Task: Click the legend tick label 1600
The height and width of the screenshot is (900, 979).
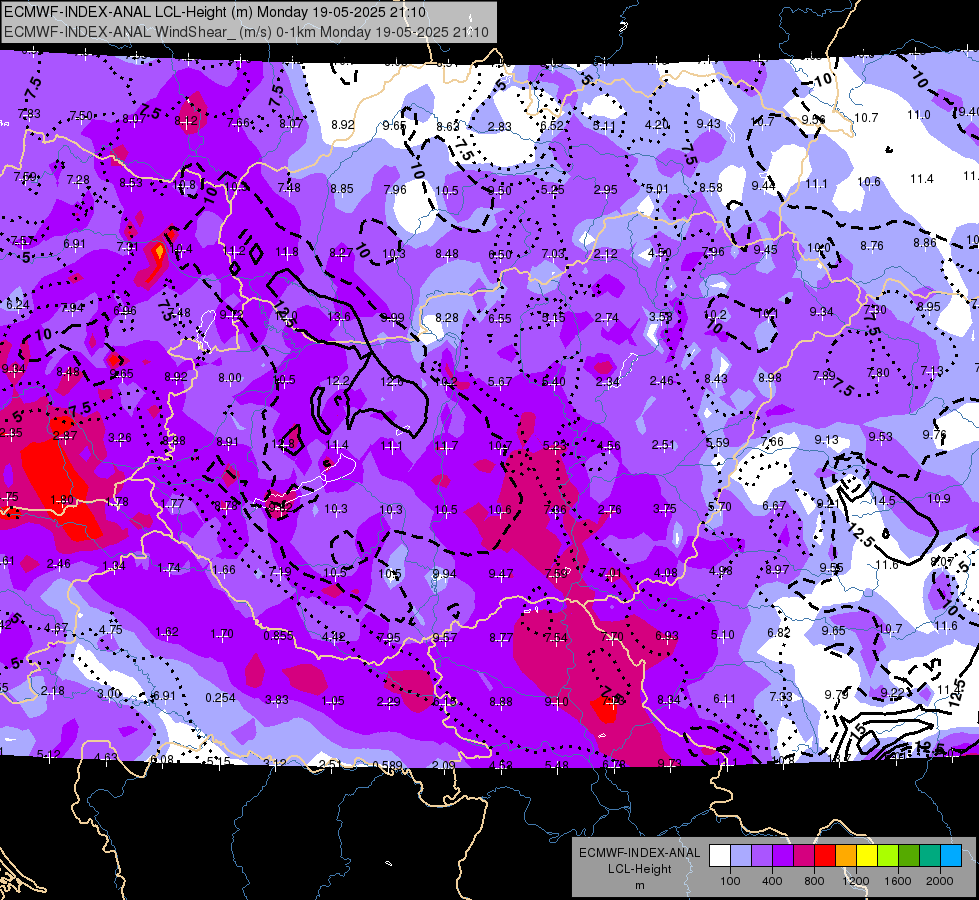Action: [897, 881]
